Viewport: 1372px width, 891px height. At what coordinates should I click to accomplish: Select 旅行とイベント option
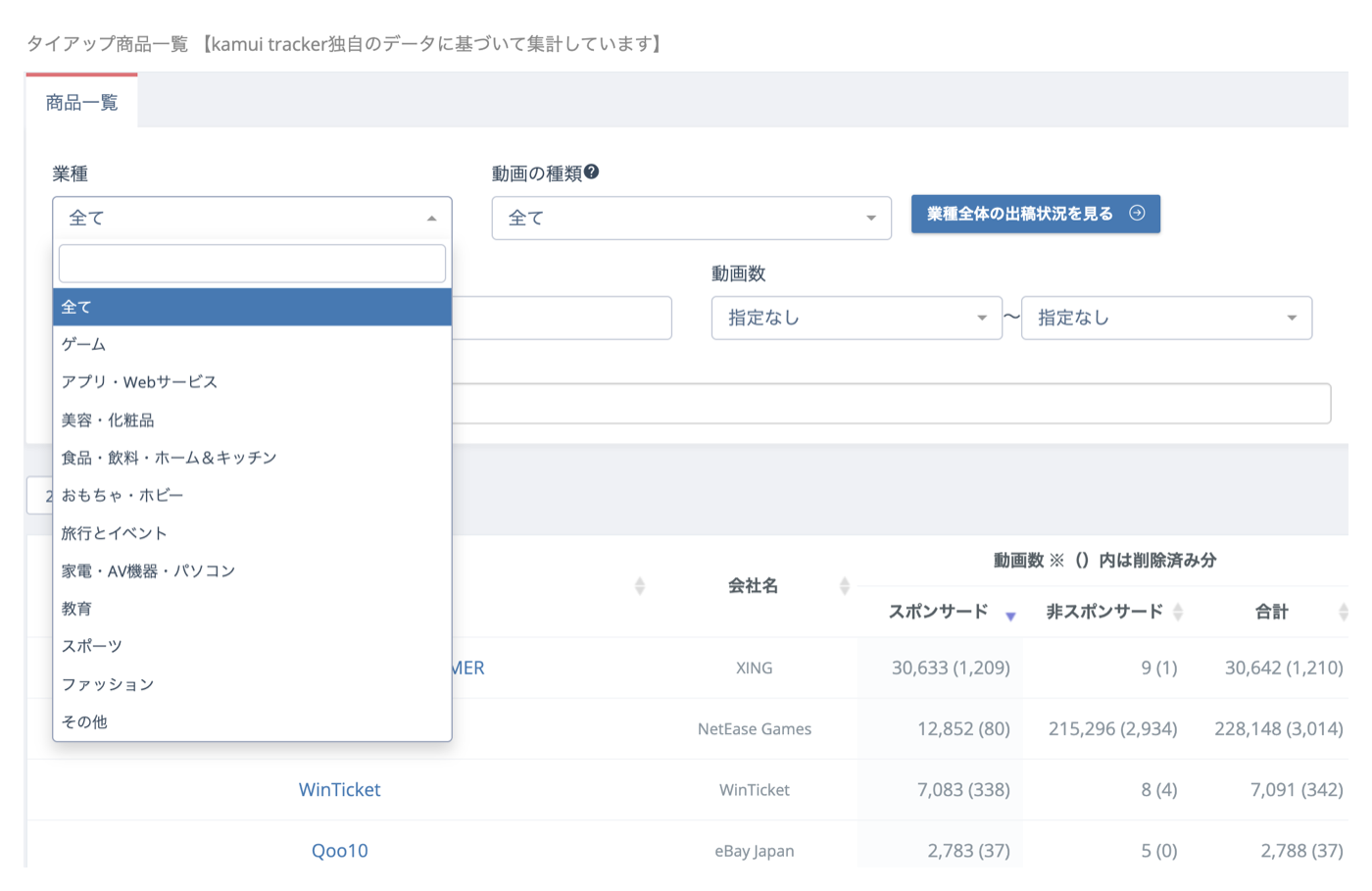click(252, 533)
